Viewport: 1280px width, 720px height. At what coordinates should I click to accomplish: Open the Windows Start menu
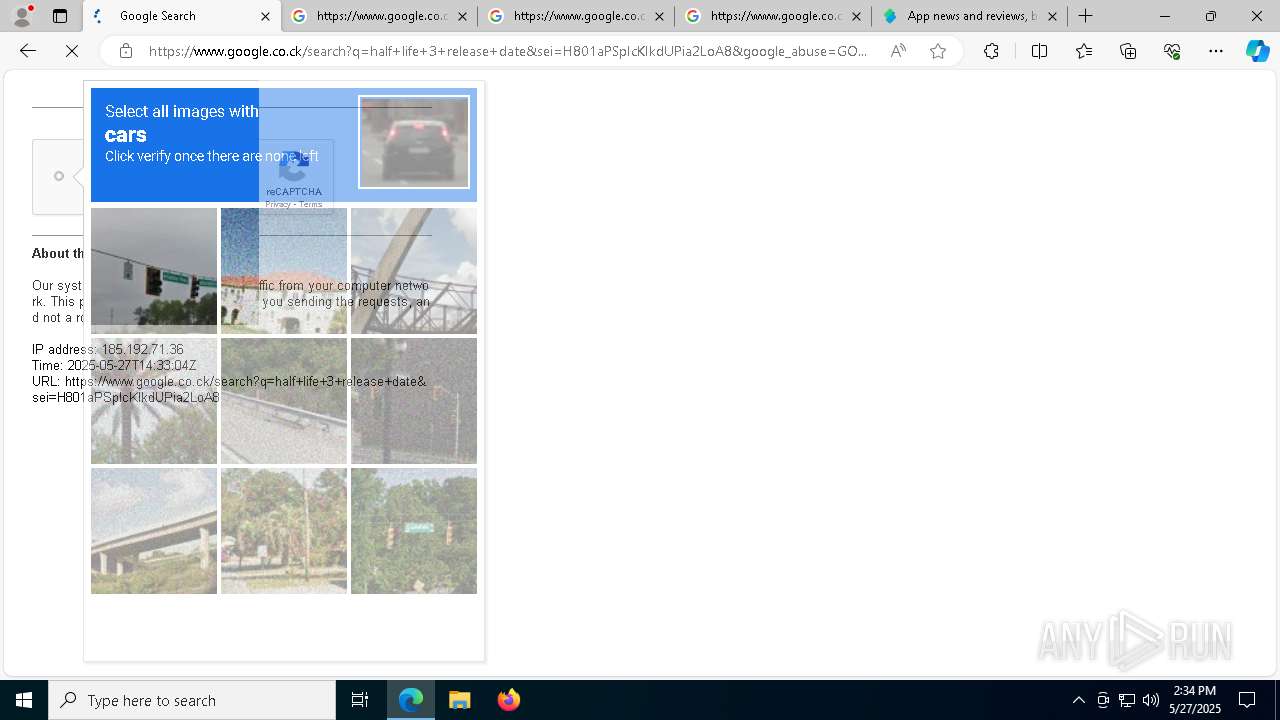pos(24,700)
